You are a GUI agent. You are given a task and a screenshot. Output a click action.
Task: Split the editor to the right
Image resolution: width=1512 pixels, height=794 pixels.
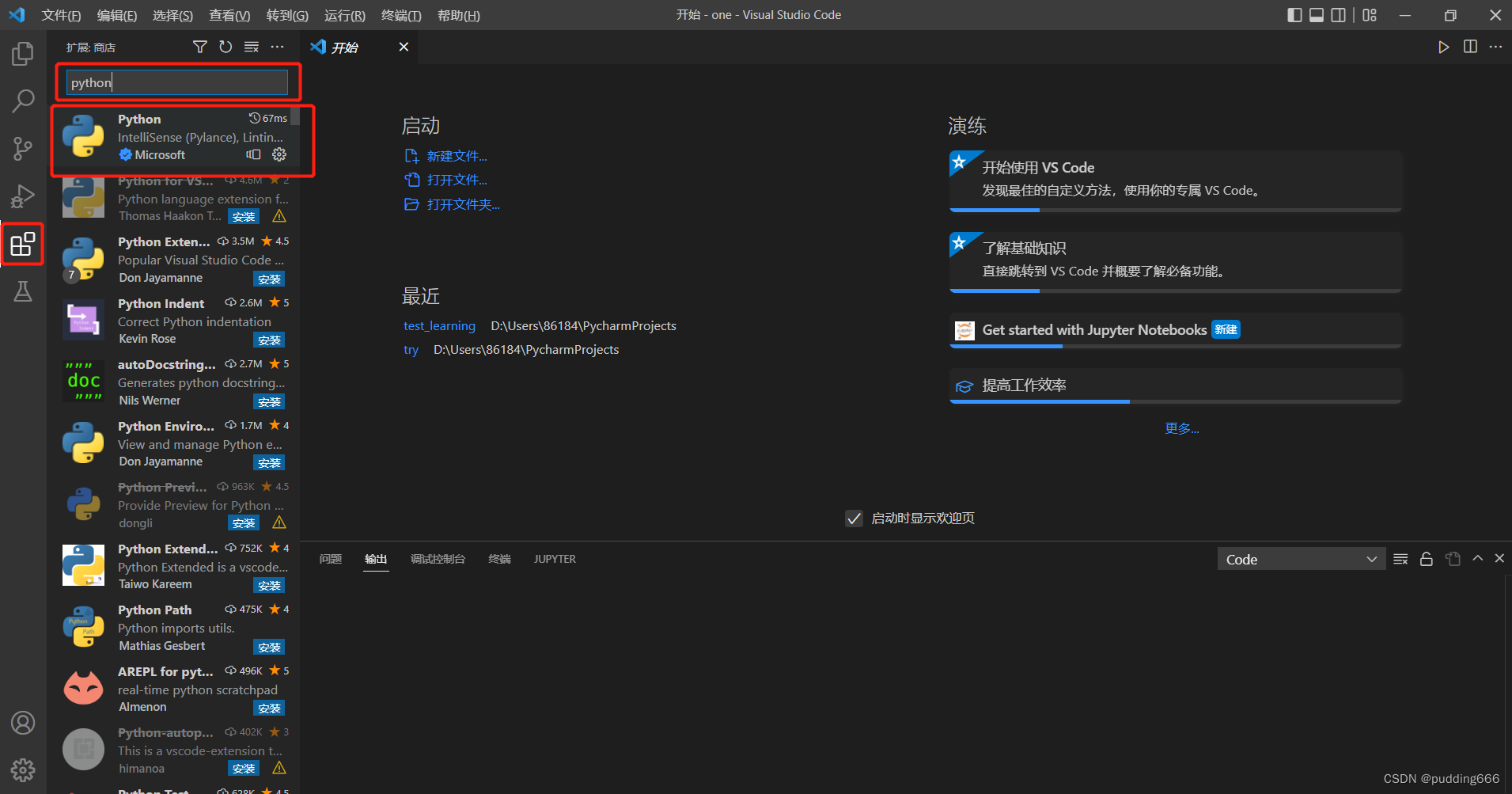click(x=1470, y=47)
